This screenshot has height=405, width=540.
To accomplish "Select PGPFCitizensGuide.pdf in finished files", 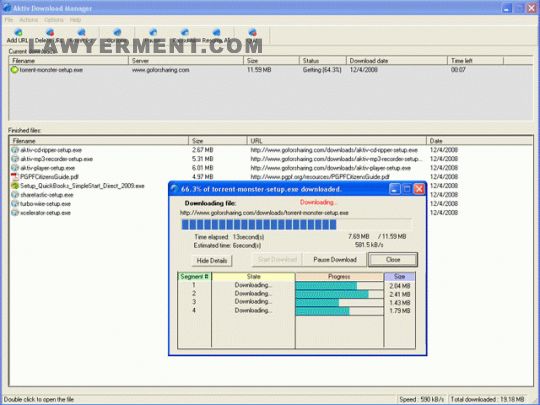I will click(x=49, y=177).
